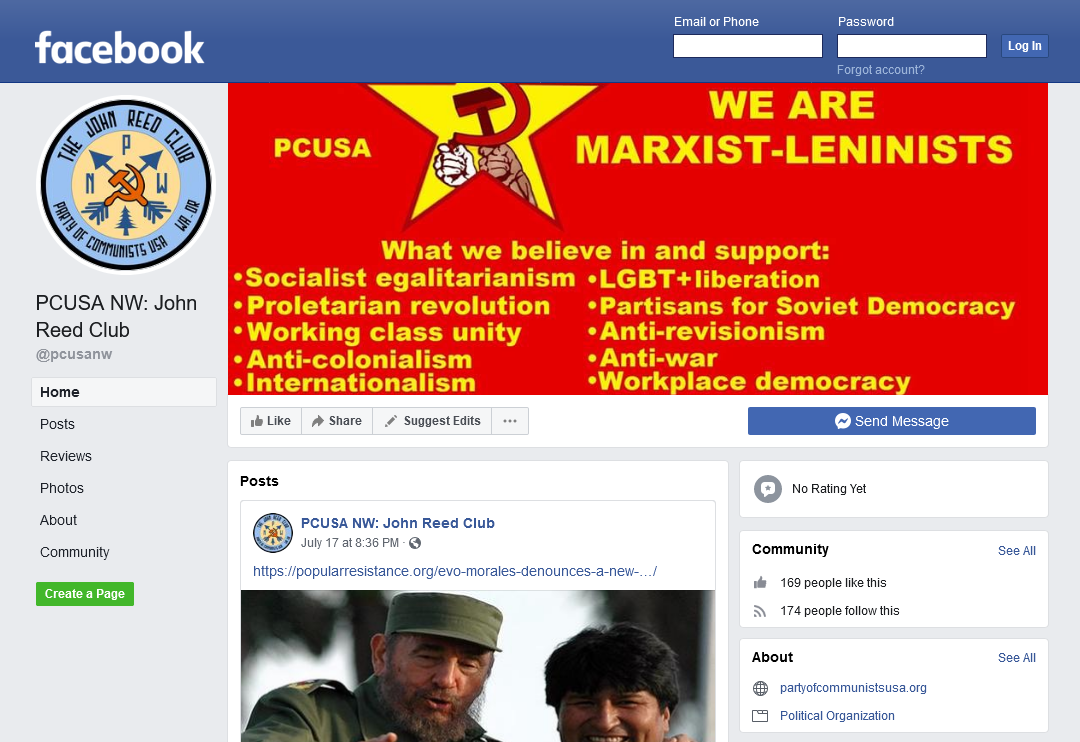Viewport: 1080px width, 742px height.
Task: Click the Email or Phone field
Action: (747, 46)
